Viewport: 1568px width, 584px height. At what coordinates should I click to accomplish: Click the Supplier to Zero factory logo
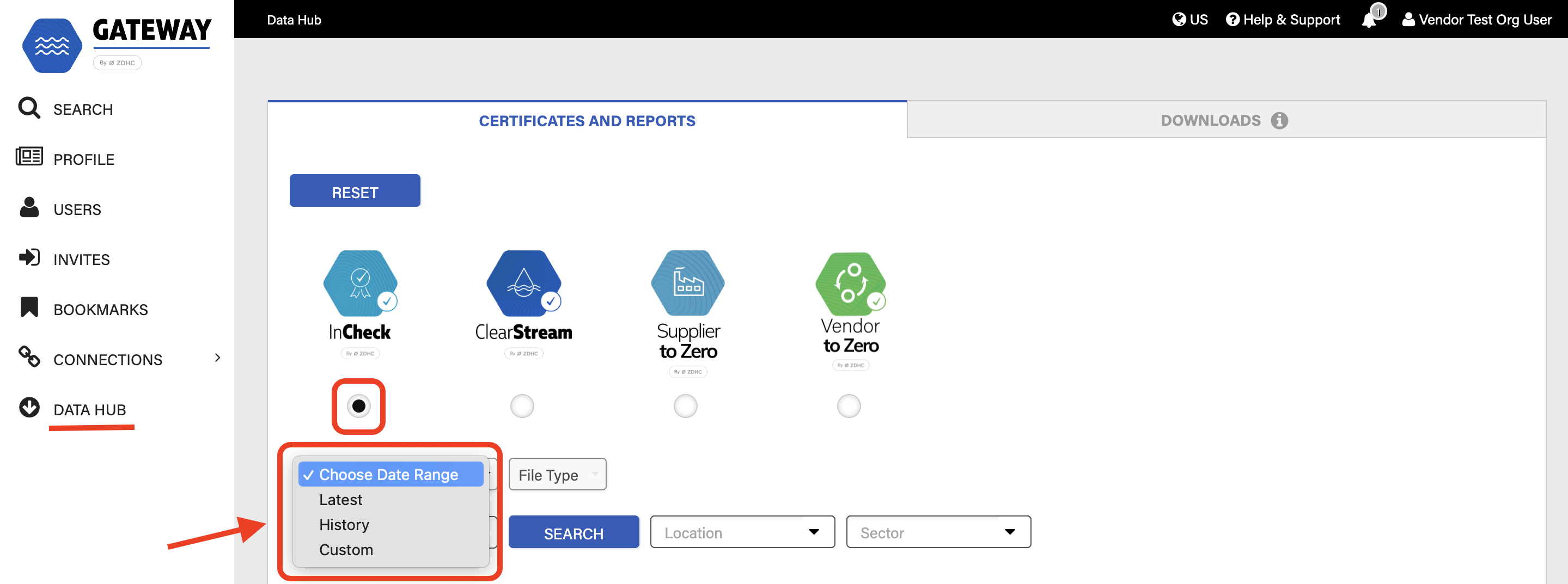(x=688, y=284)
